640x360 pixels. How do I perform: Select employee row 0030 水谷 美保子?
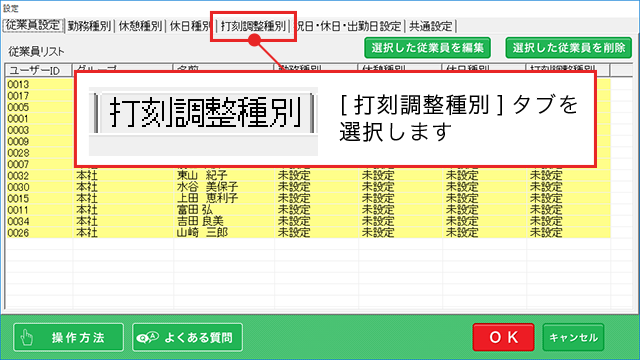tap(308, 187)
